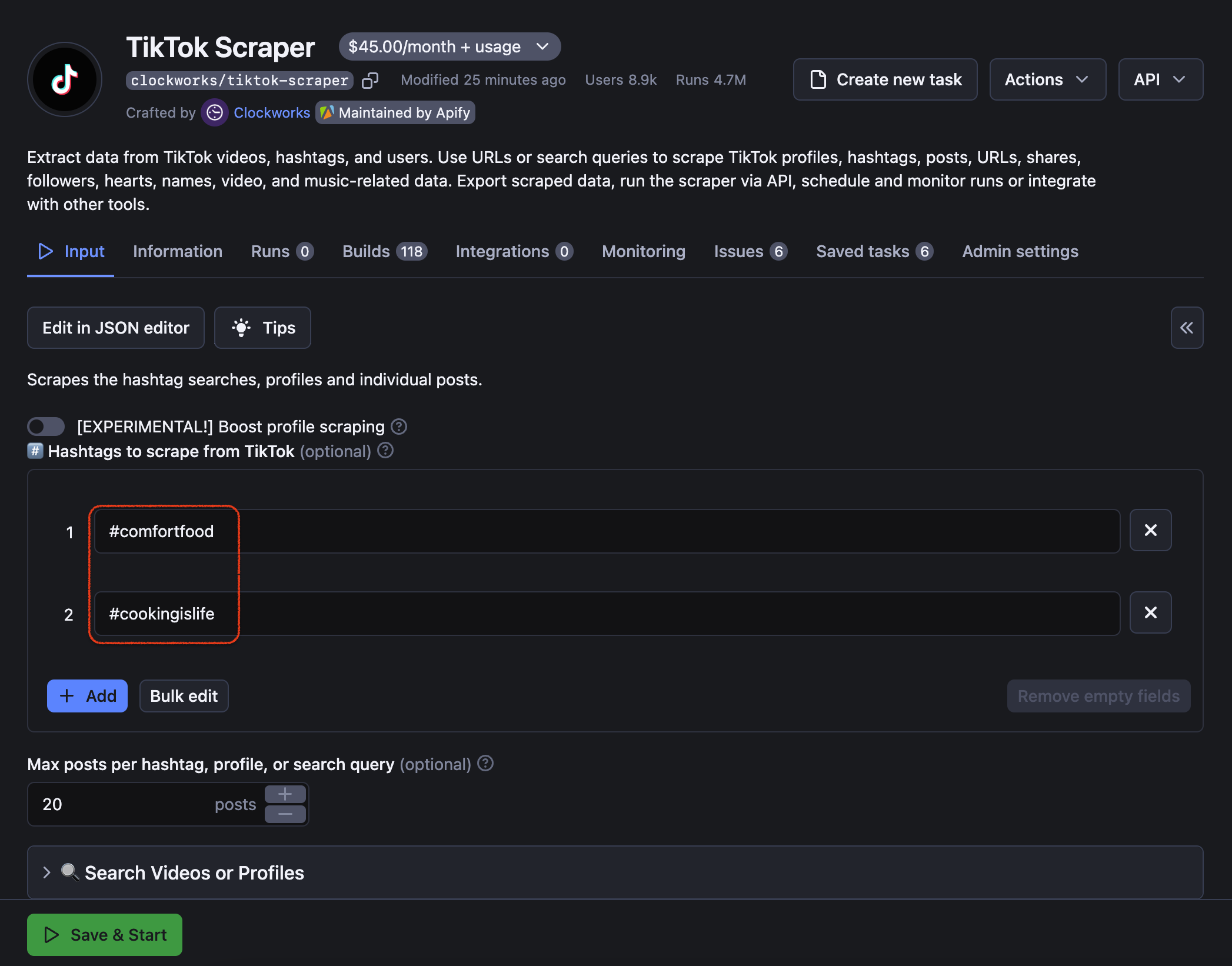Enable the Boost profile scraping toggle

tap(46, 427)
